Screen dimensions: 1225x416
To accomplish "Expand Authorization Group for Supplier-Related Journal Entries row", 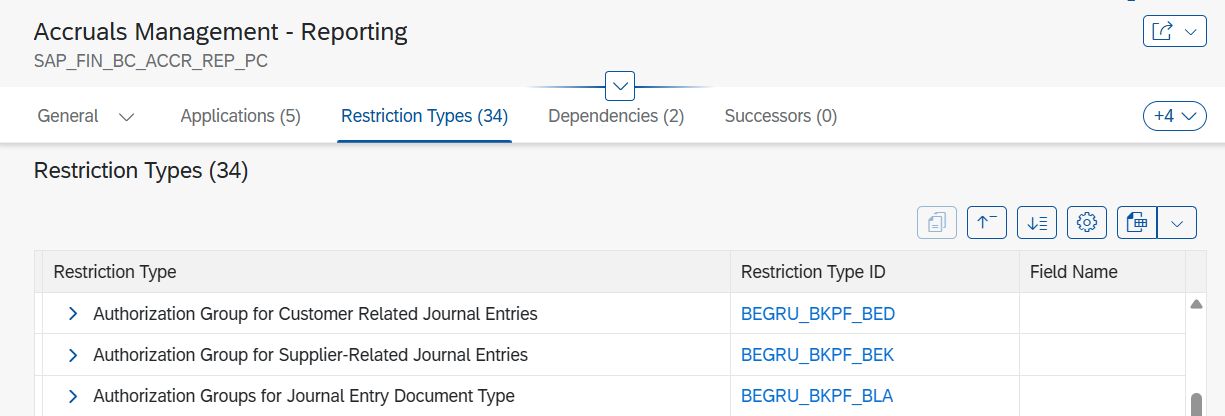I will (x=72, y=355).
